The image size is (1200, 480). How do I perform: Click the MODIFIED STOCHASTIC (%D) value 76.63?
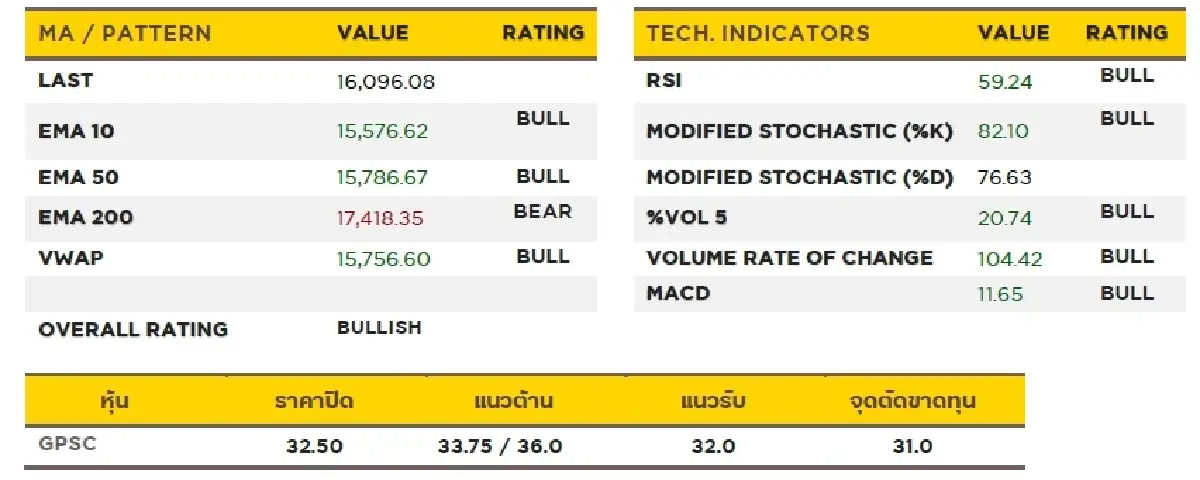click(x=1003, y=178)
